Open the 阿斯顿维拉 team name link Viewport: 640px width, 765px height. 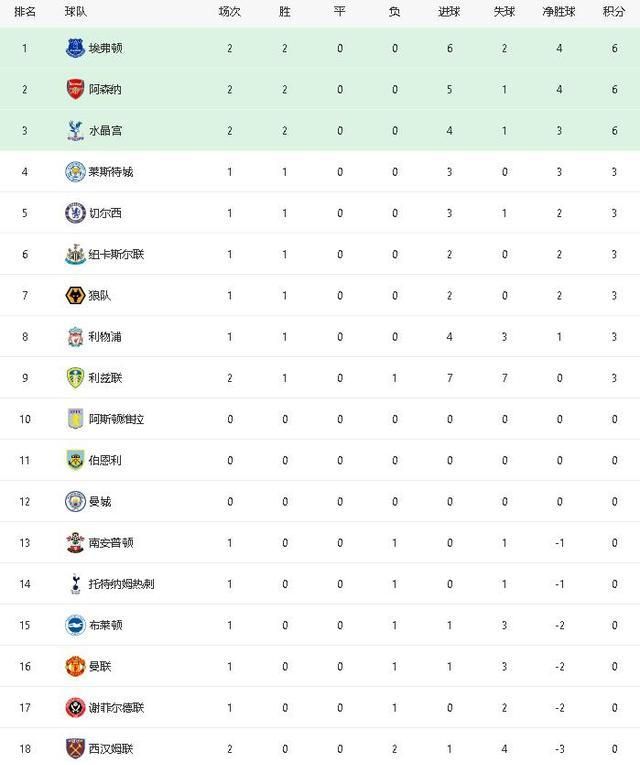[116, 419]
